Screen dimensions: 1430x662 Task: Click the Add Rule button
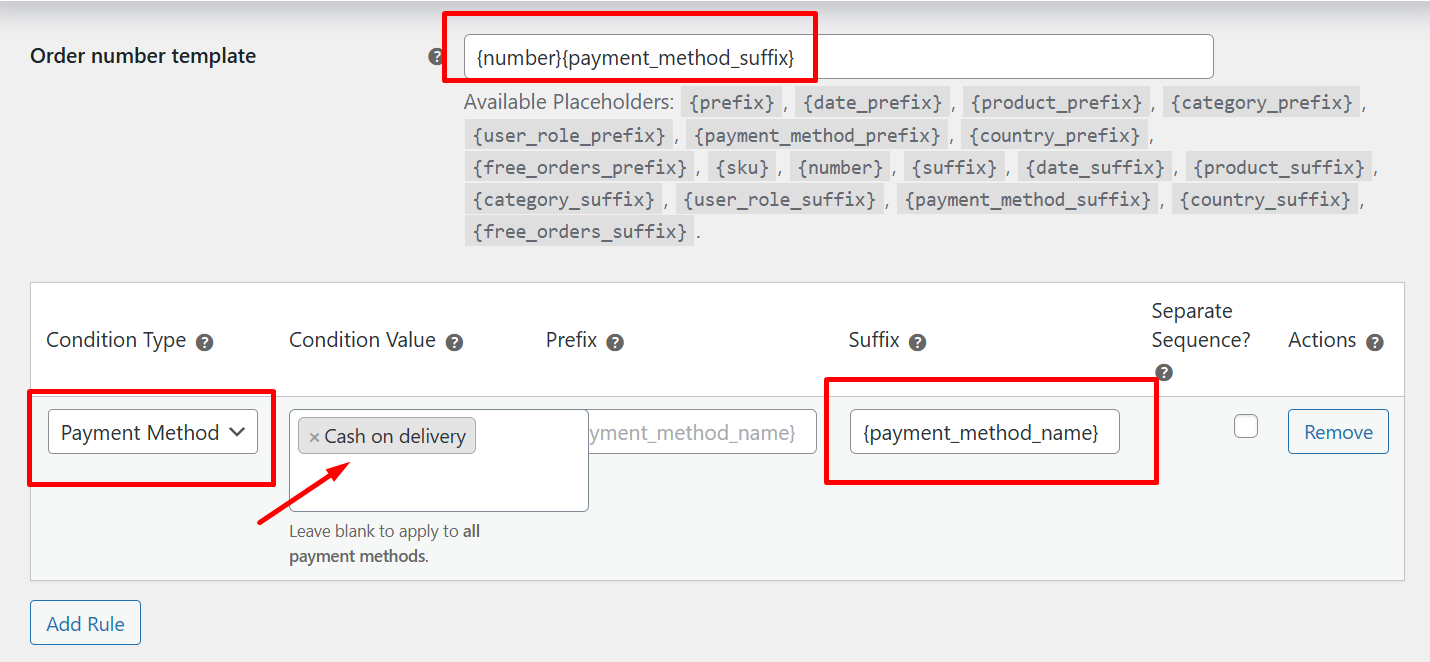(85, 622)
